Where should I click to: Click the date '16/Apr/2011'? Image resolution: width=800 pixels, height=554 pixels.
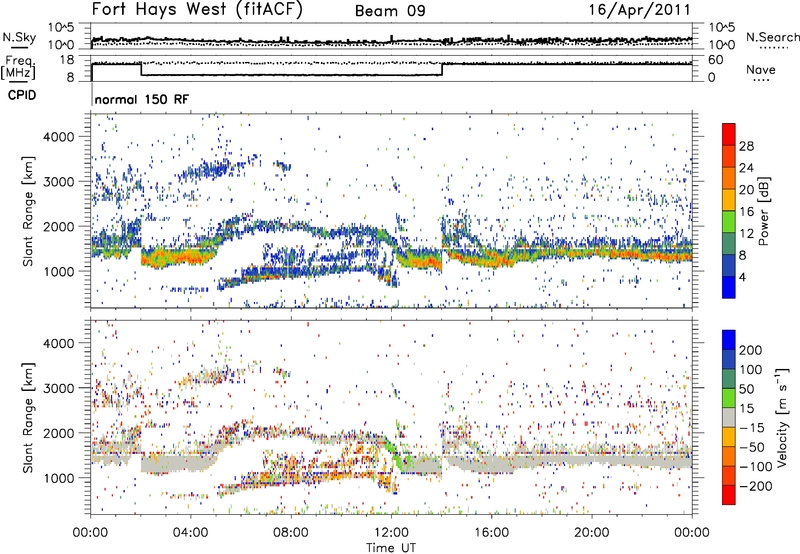[640, 10]
